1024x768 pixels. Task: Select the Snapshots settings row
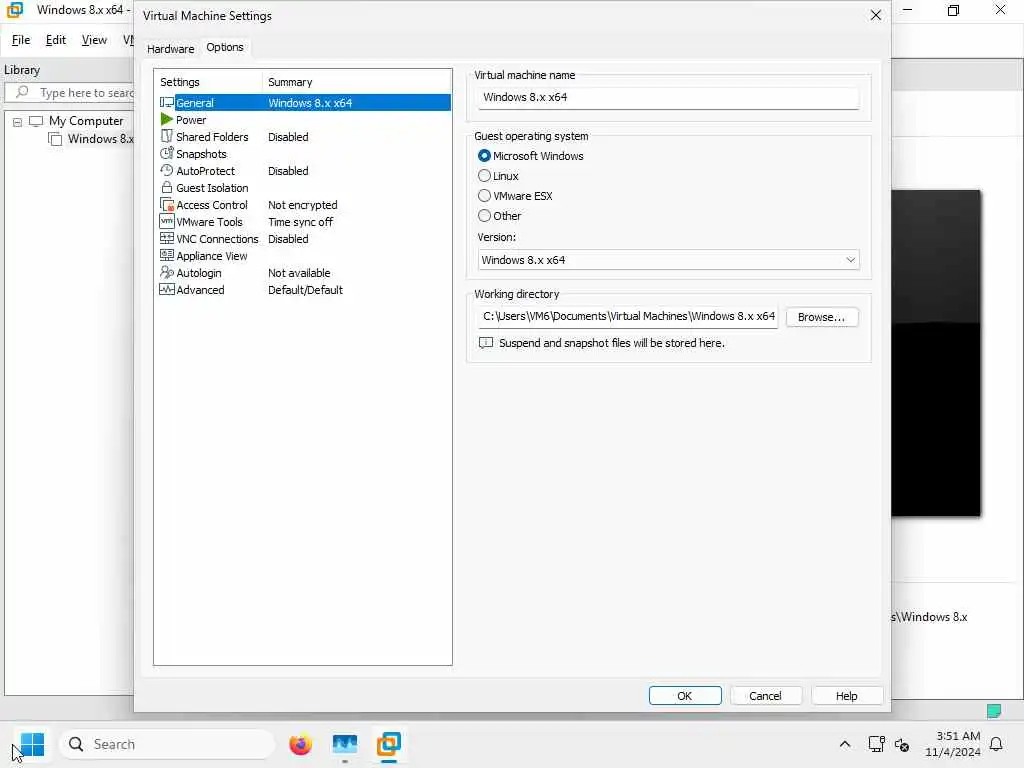coord(302,154)
